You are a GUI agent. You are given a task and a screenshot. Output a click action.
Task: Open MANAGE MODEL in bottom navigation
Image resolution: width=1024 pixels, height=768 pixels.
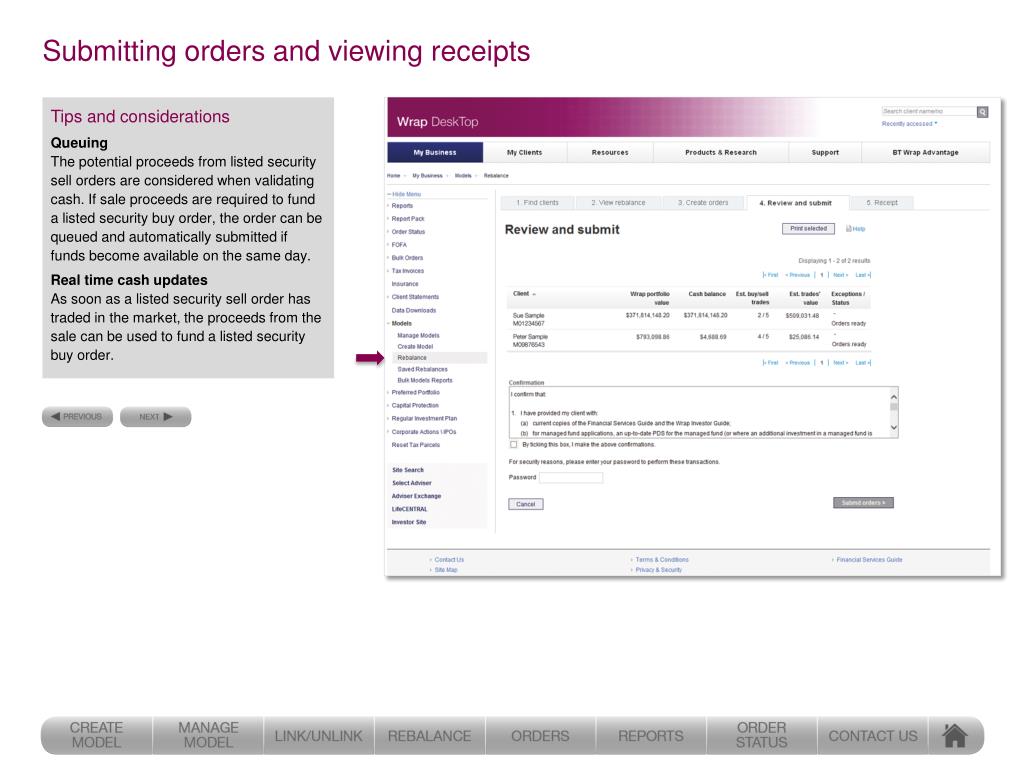(208, 735)
